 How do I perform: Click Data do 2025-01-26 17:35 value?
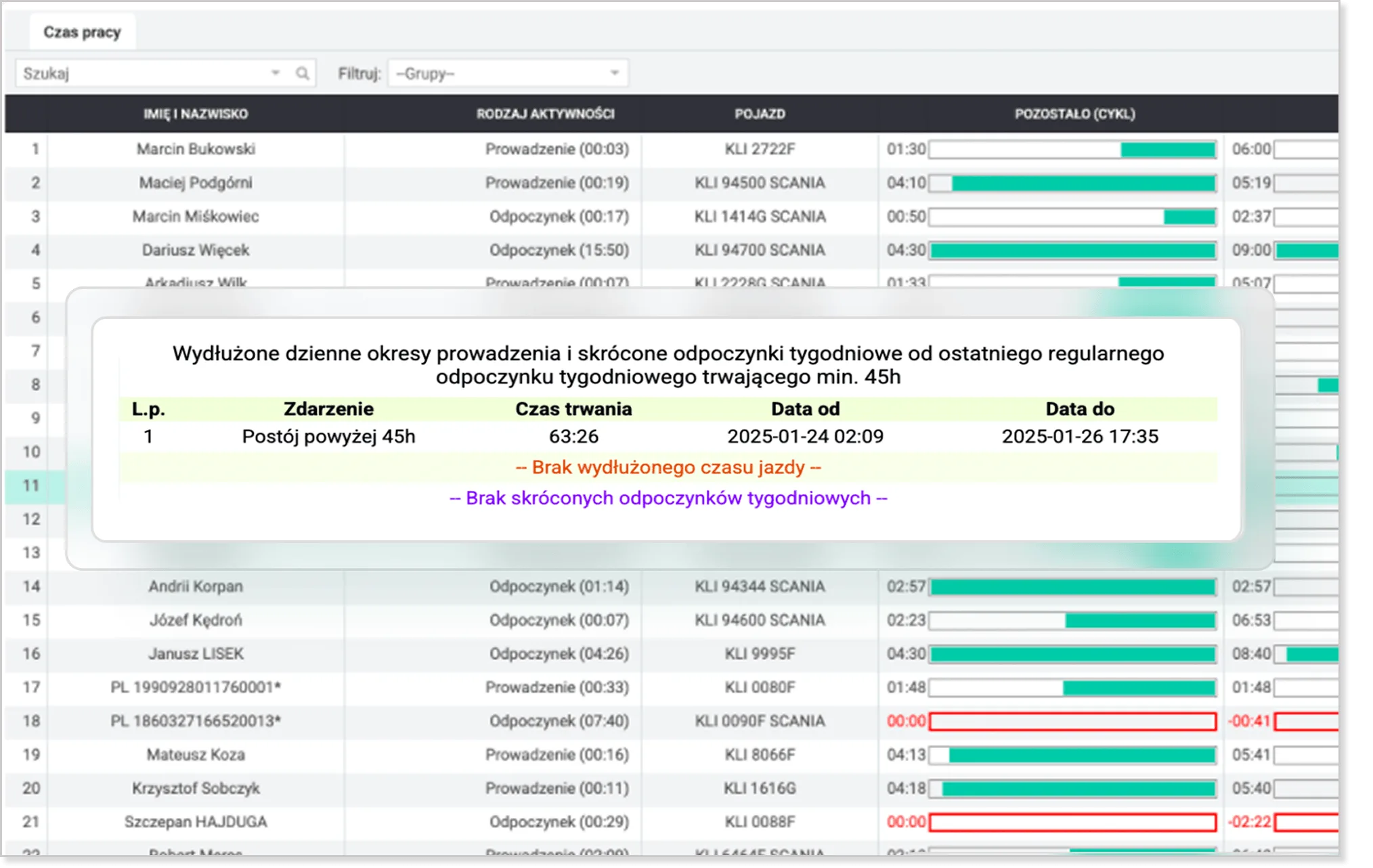click(1080, 437)
